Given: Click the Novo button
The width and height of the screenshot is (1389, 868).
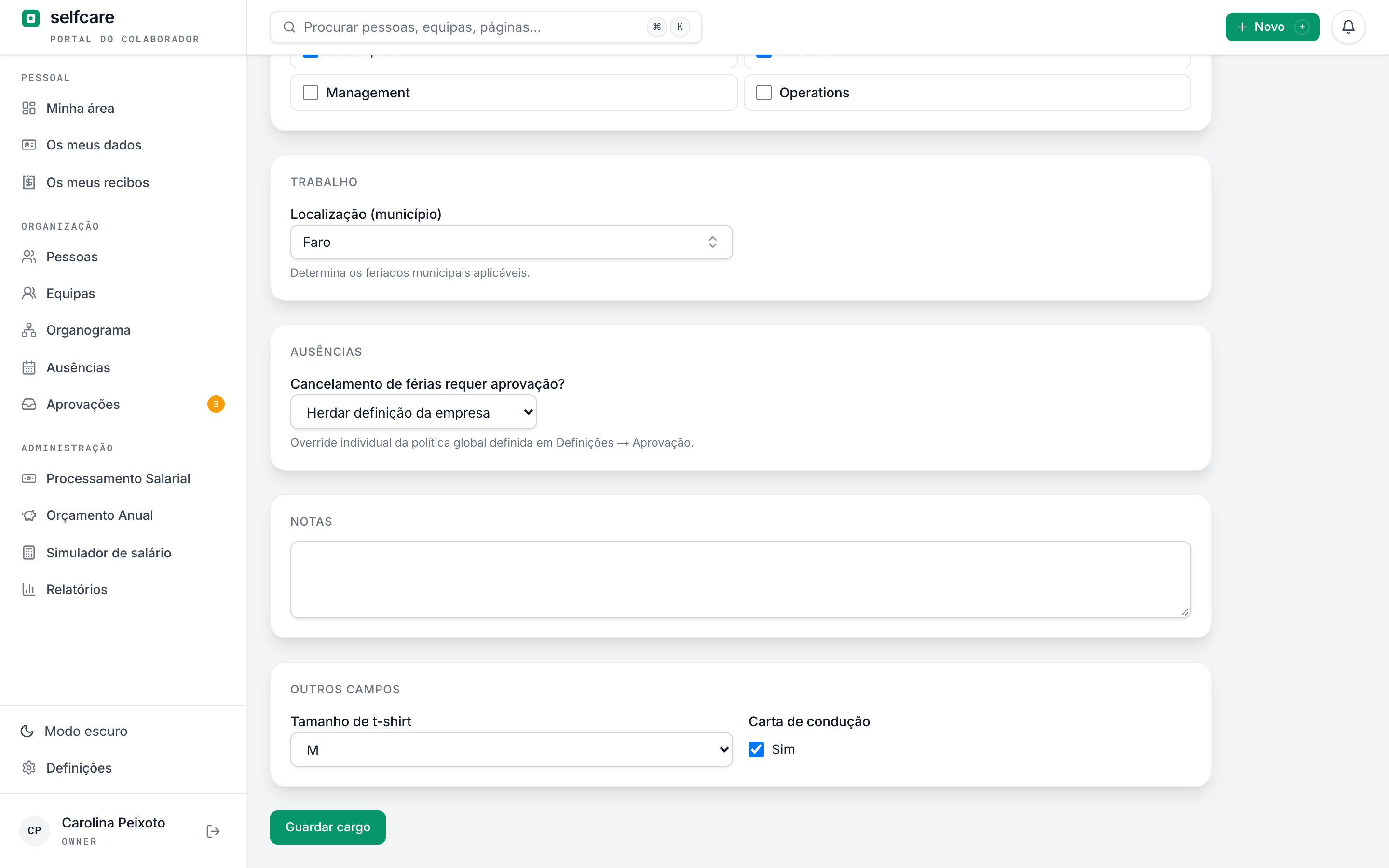Looking at the screenshot, I should click(1272, 27).
